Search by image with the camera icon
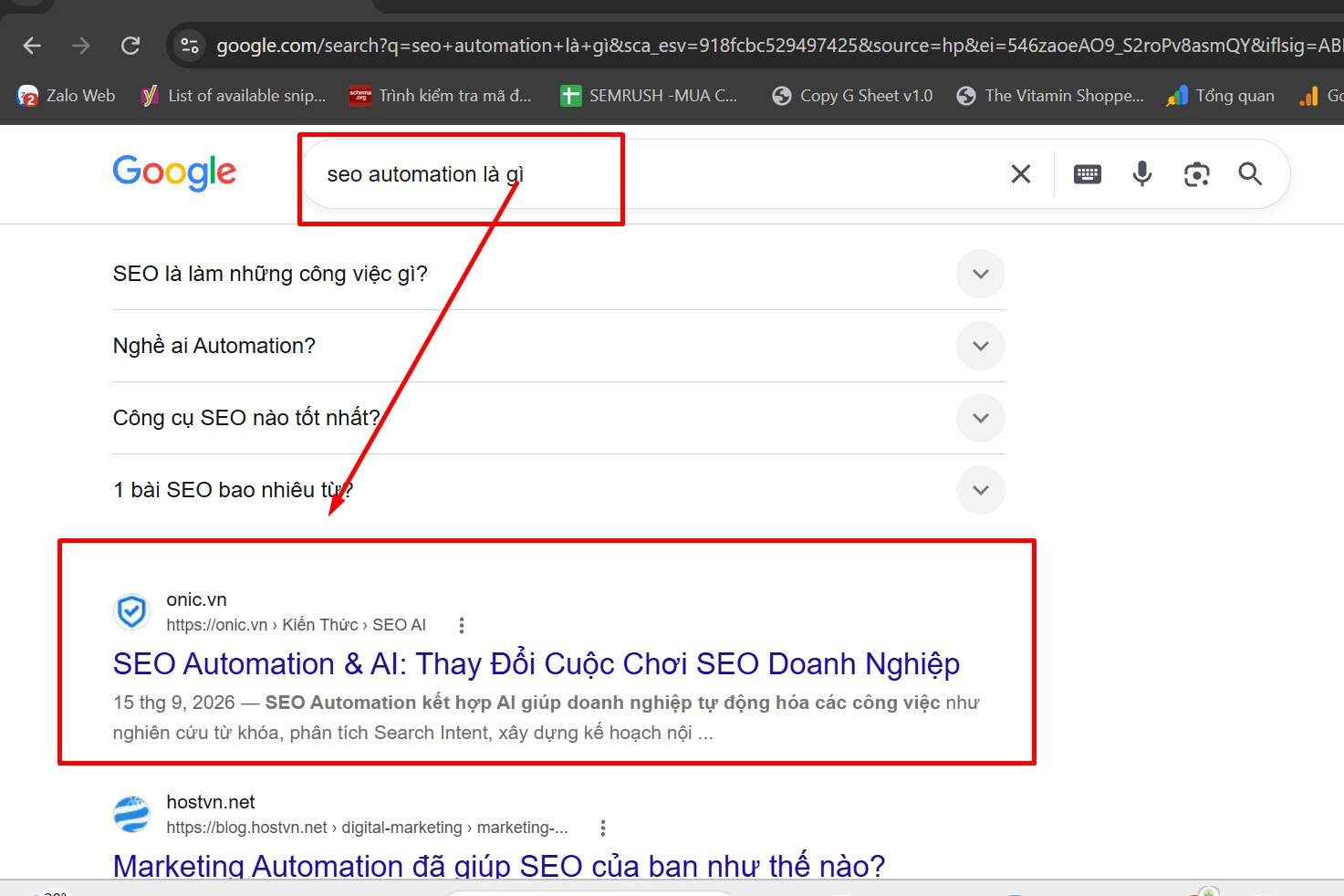 (x=1196, y=173)
